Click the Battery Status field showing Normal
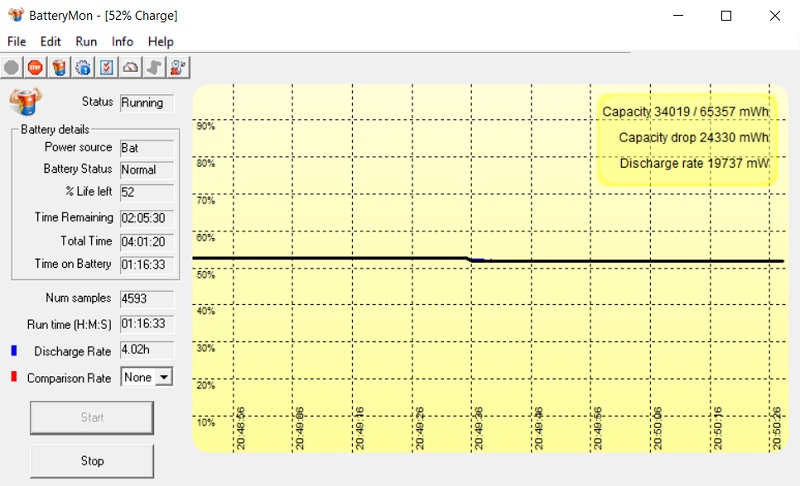Screen dimensions: 800x486 147,170
